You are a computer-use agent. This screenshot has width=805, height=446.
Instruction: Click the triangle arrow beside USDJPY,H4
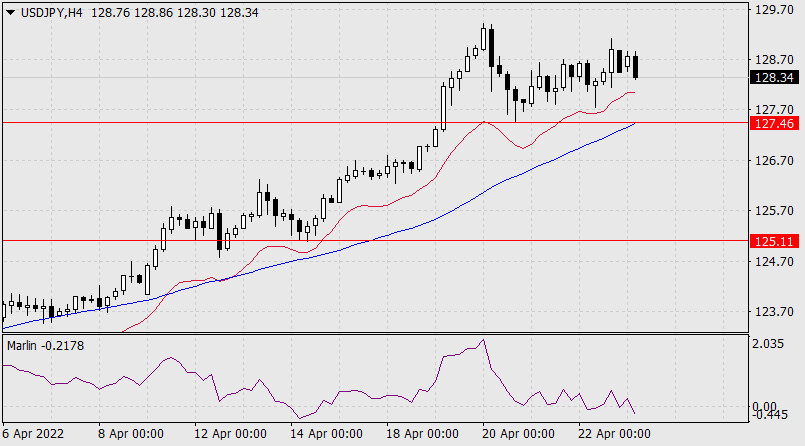pos(10,13)
